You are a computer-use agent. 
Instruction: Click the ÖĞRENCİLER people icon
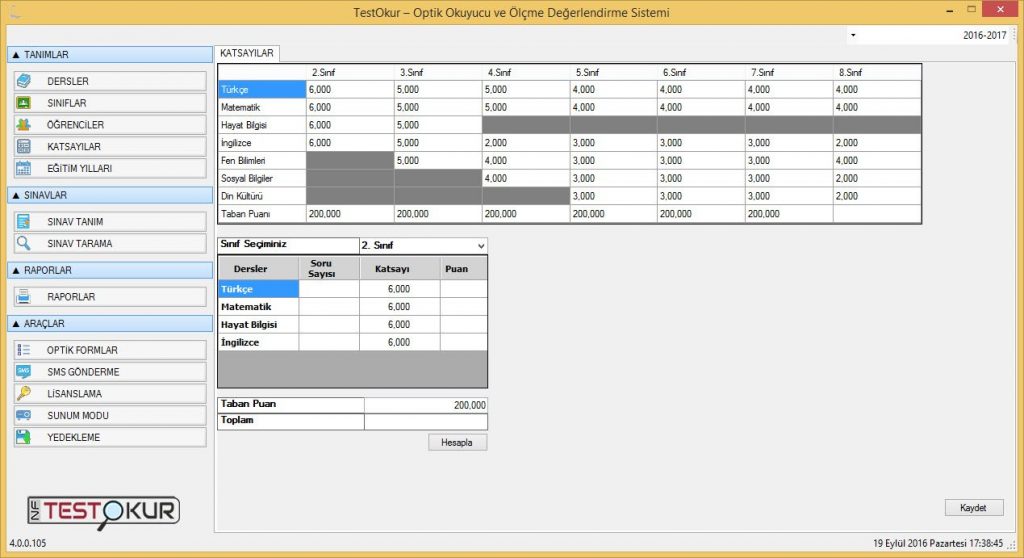pos(24,124)
